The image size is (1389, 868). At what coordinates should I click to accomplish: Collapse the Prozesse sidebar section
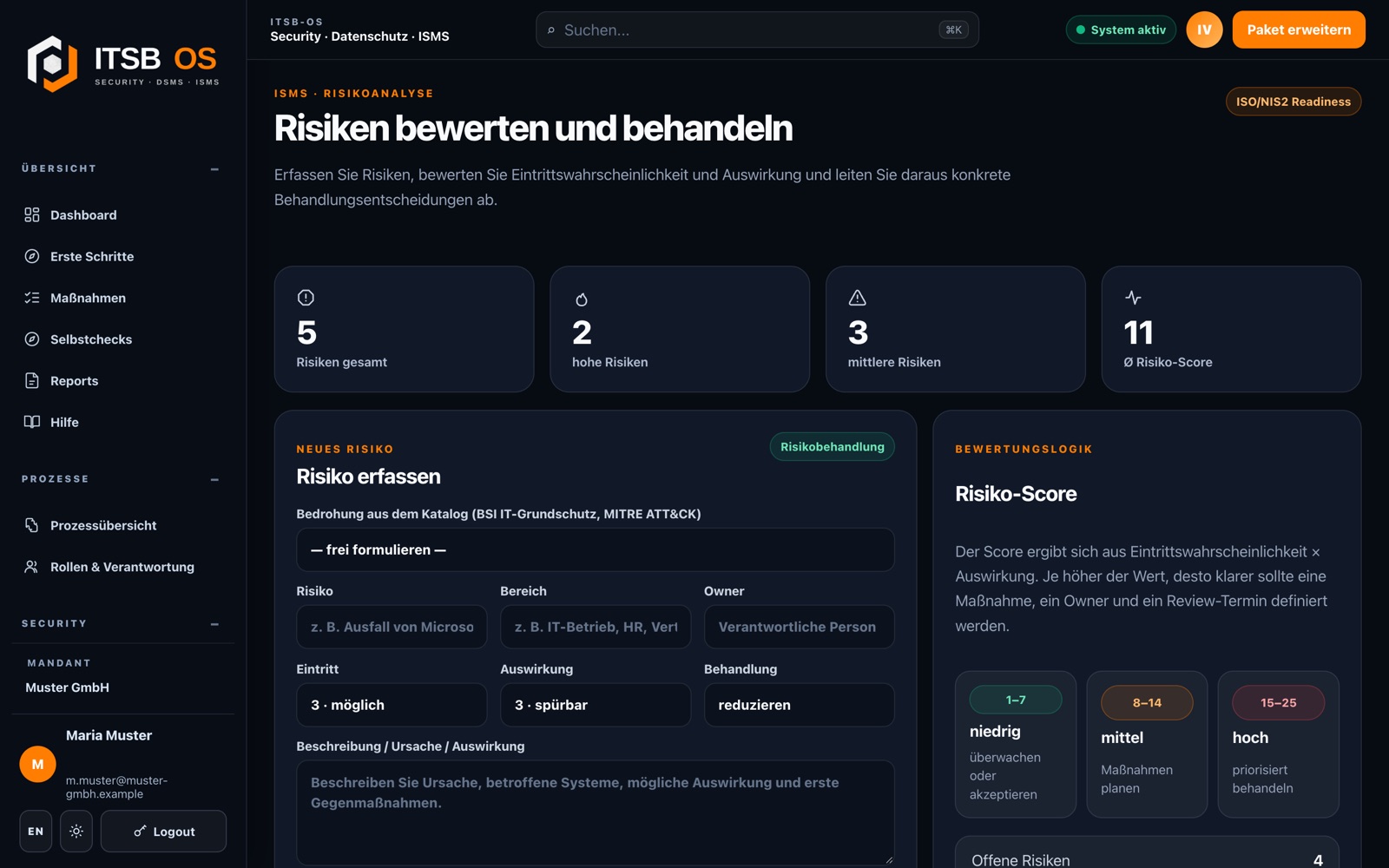tap(214, 480)
